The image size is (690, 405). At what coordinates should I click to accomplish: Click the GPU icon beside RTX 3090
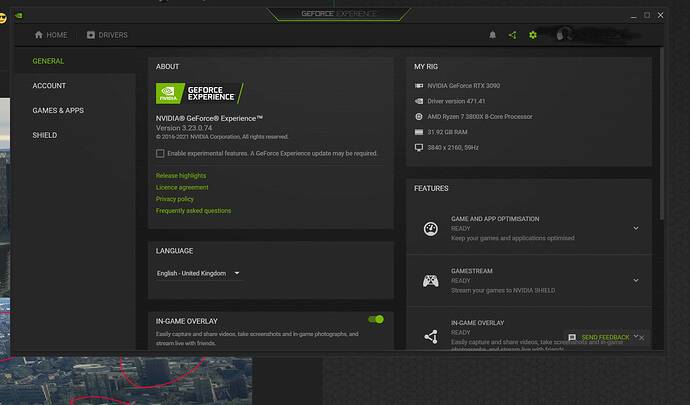(419, 85)
